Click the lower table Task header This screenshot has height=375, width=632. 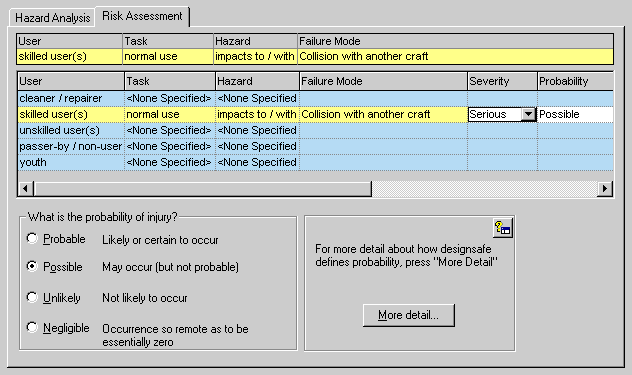(x=170, y=81)
